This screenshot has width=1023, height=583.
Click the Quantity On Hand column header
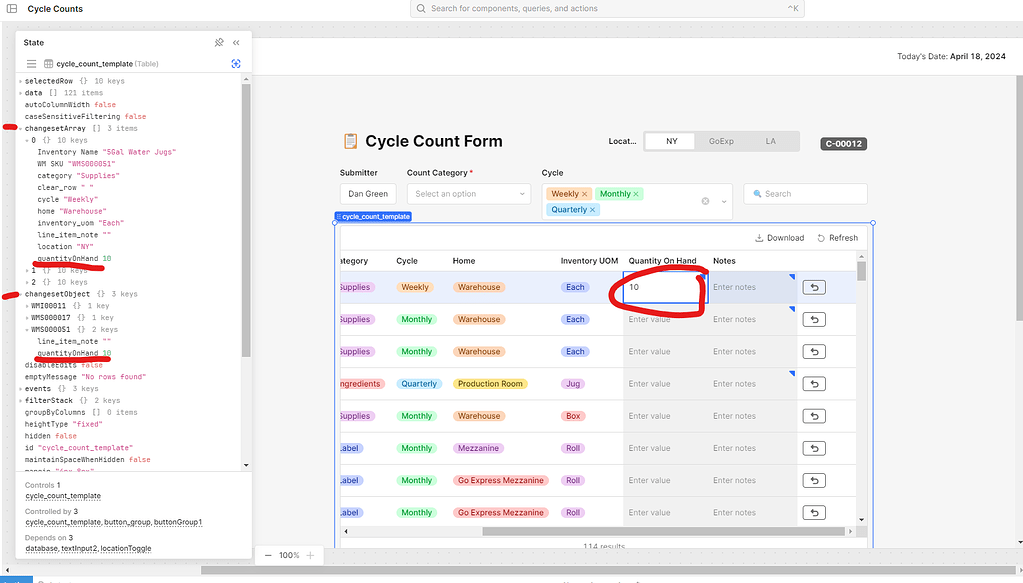[662, 262]
